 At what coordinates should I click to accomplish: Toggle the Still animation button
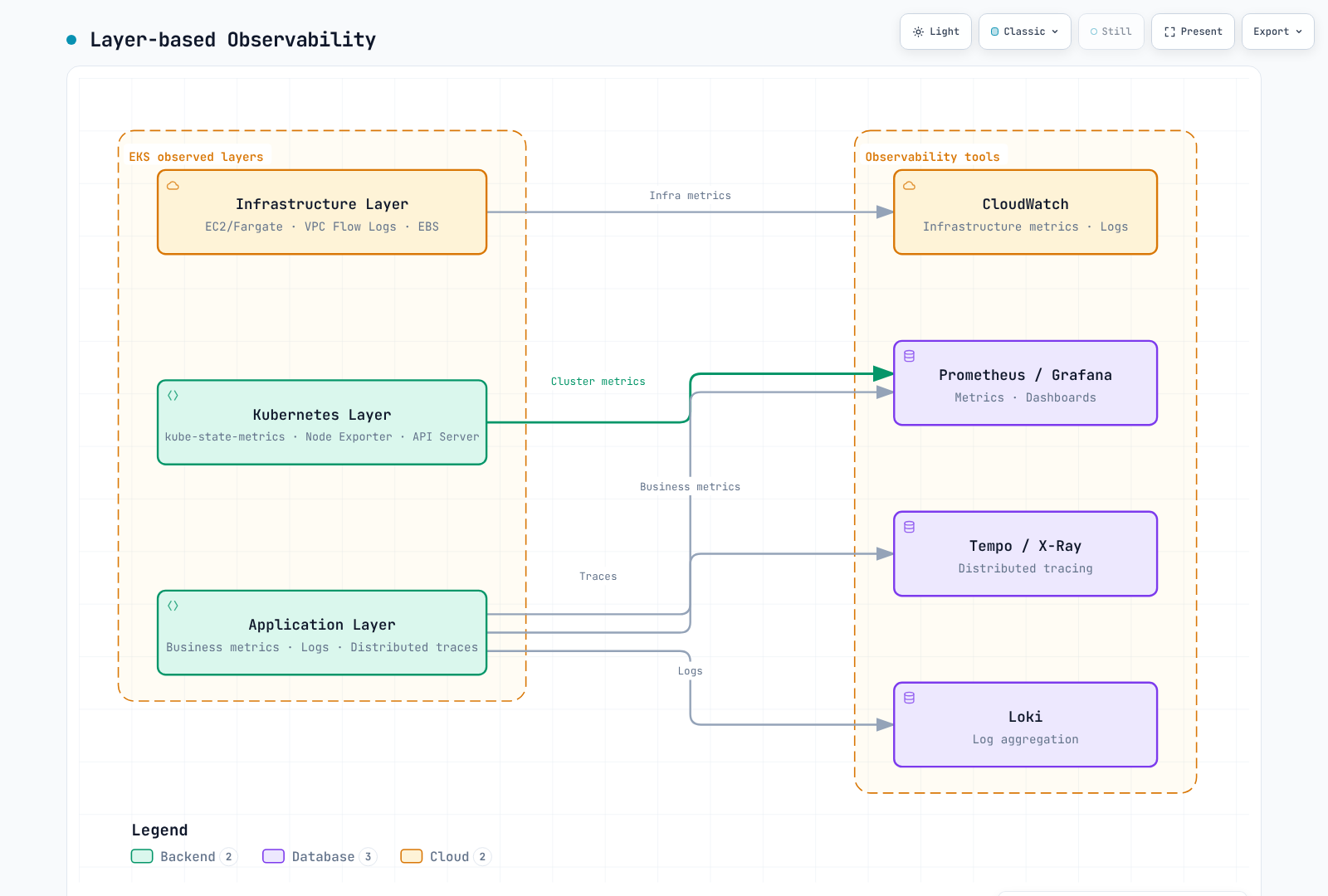pos(1111,32)
